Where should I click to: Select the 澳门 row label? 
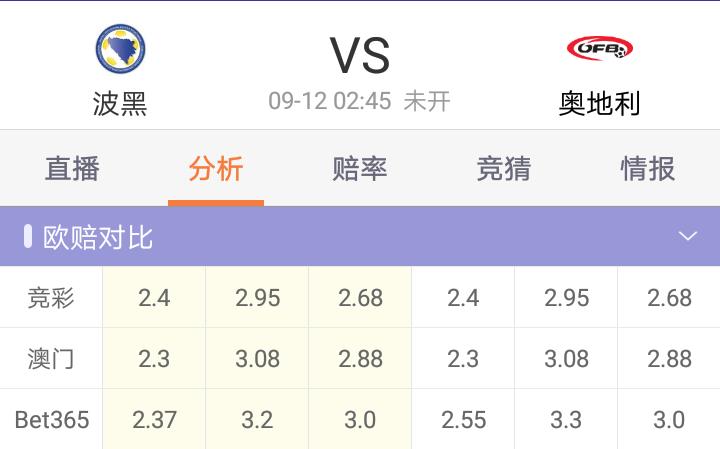[51, 359]
